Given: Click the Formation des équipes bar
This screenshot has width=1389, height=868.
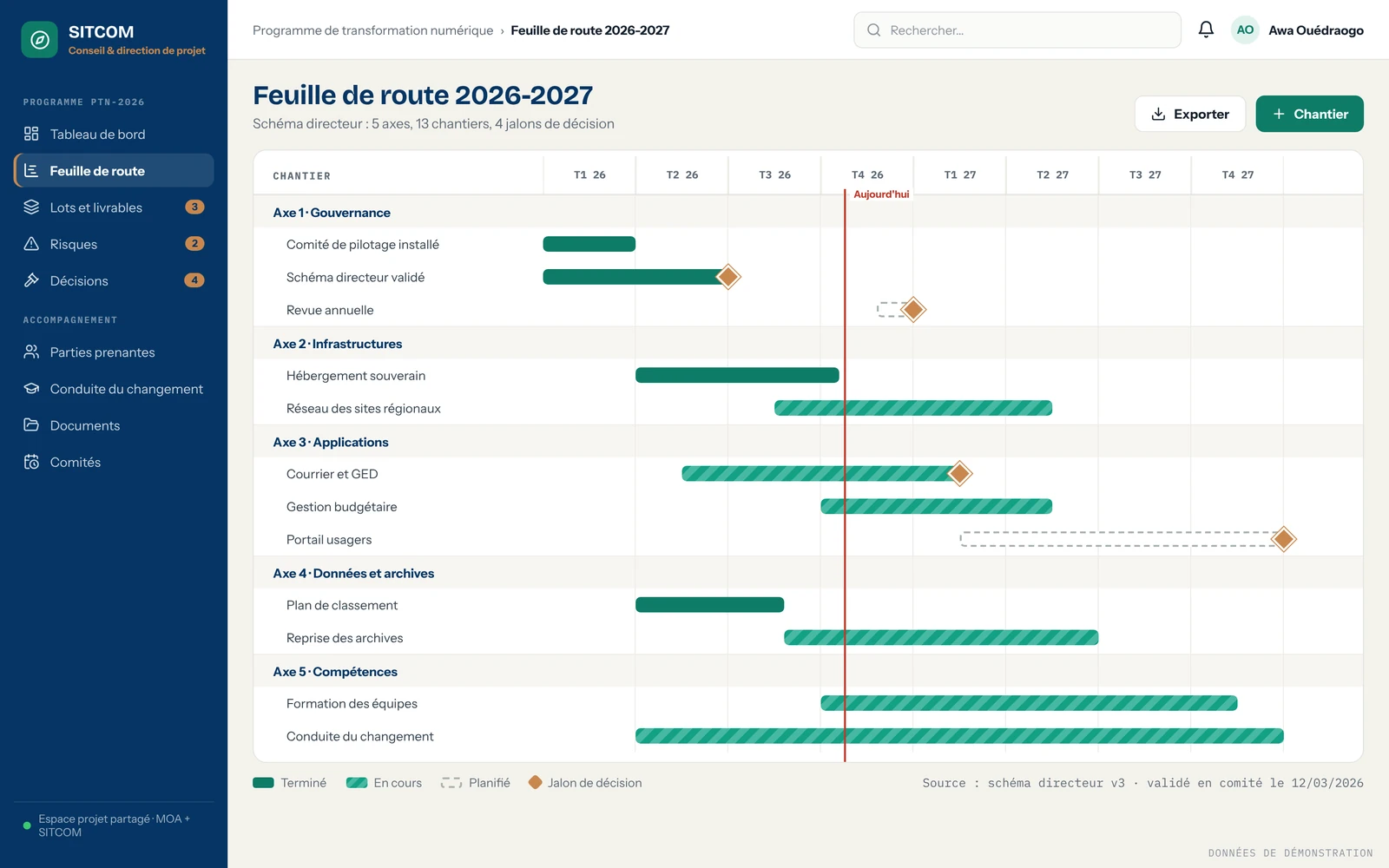Looking at the screenshot, I should [1029, 703].
